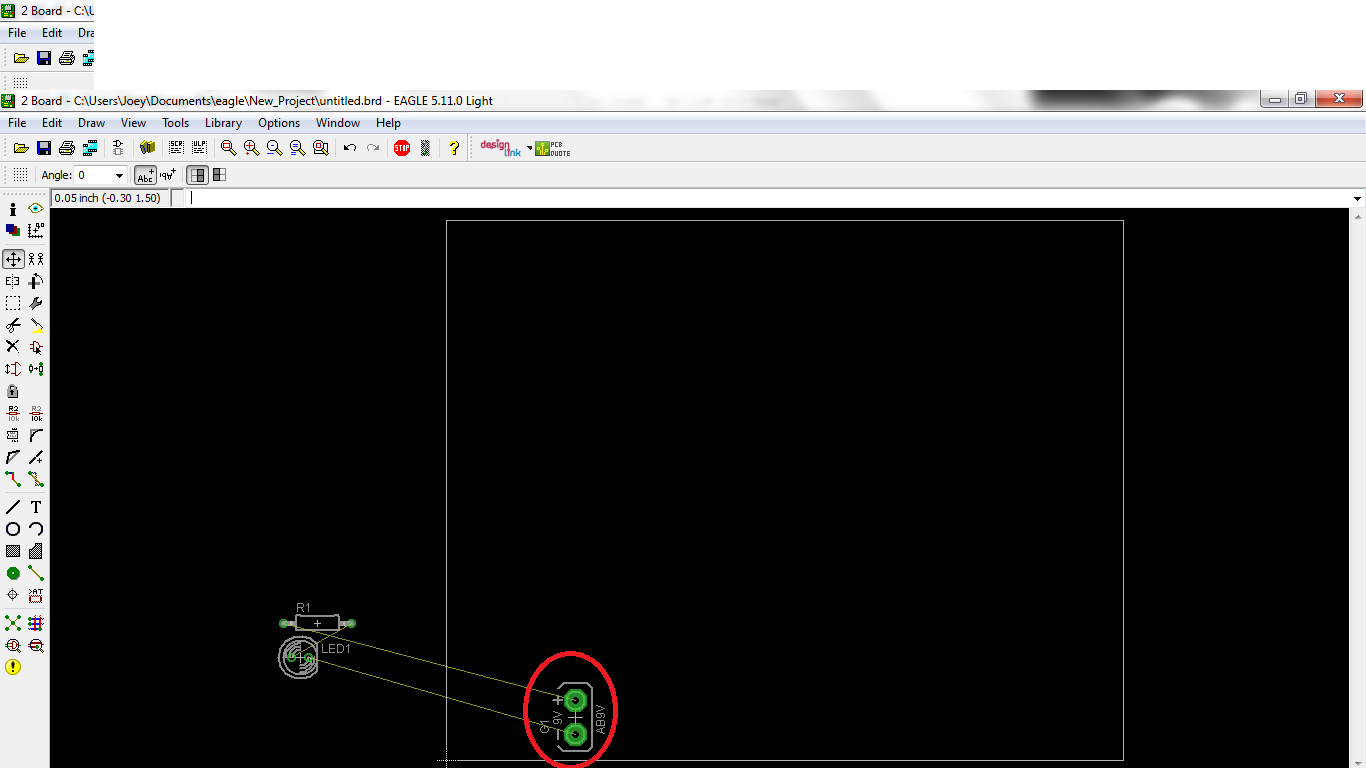Image resolution: width=1366 pixels, height=768 pixels.
Task: Select the Optimize tool
Action: point(36,457)
